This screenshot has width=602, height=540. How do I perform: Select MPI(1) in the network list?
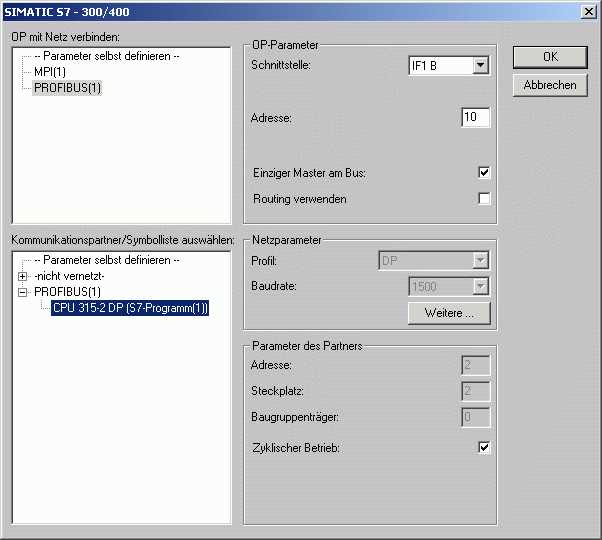(50, 72)
